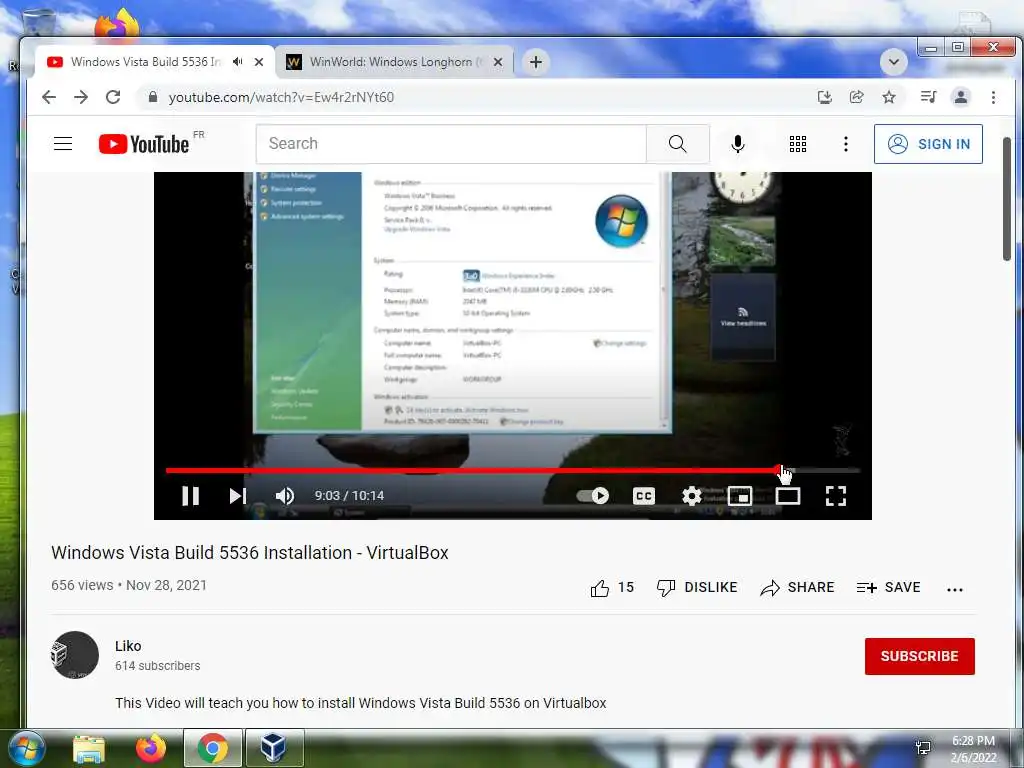Bookmark this page with star
The width and height of the screenshot is (1024, 768).
coord(889,97)
